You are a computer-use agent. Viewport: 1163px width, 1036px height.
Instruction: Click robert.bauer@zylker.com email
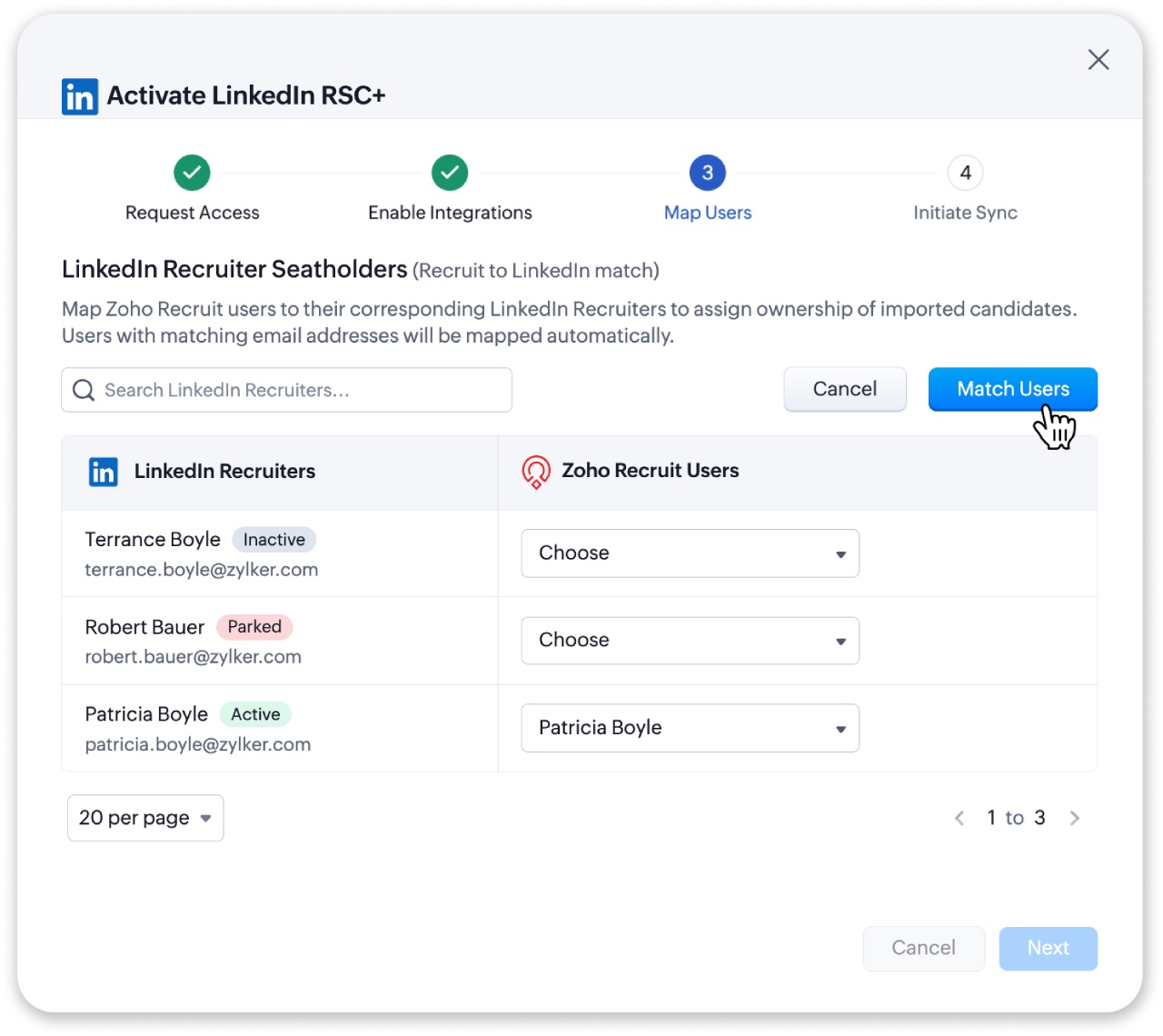coord(194,657)
